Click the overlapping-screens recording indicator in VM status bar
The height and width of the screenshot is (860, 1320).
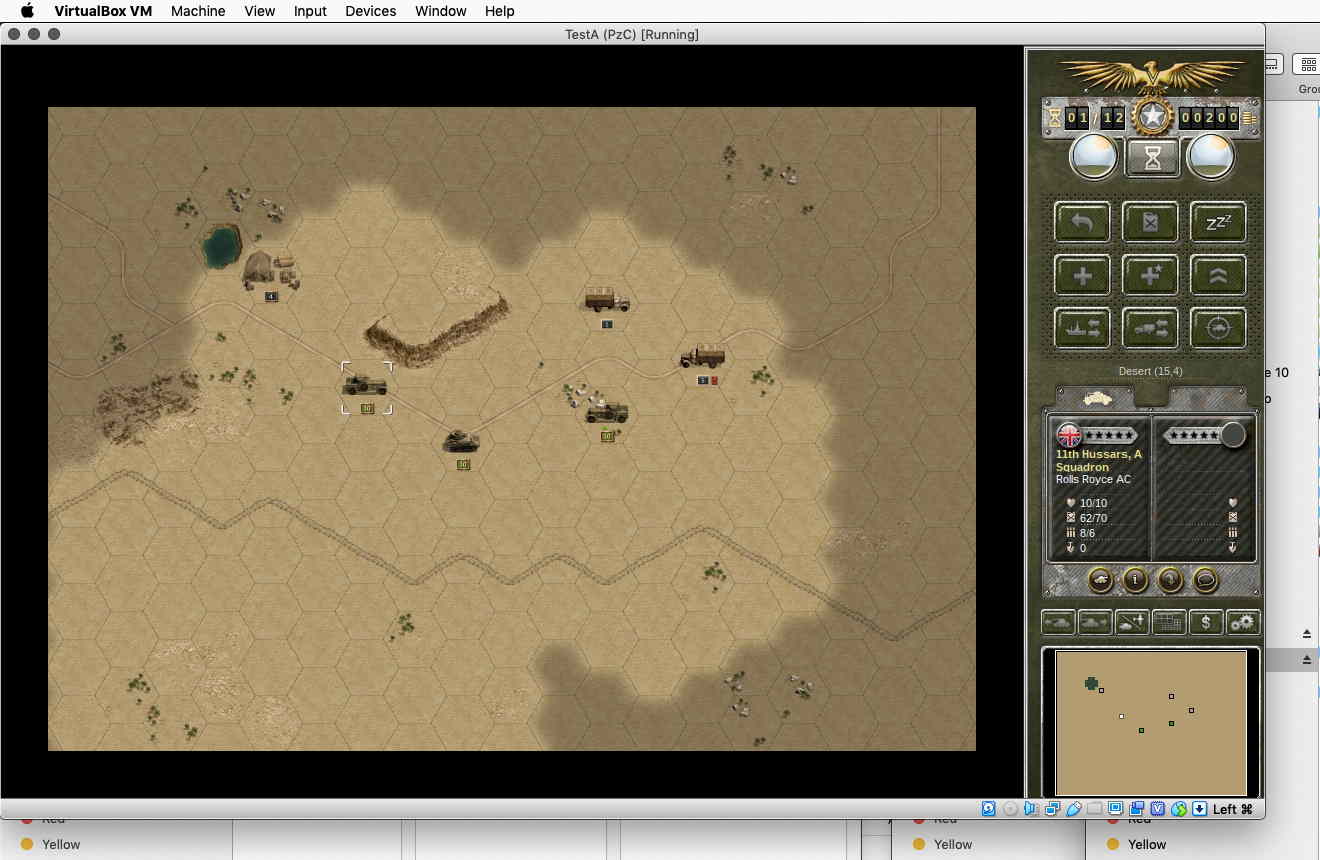tap(1137, 809)
